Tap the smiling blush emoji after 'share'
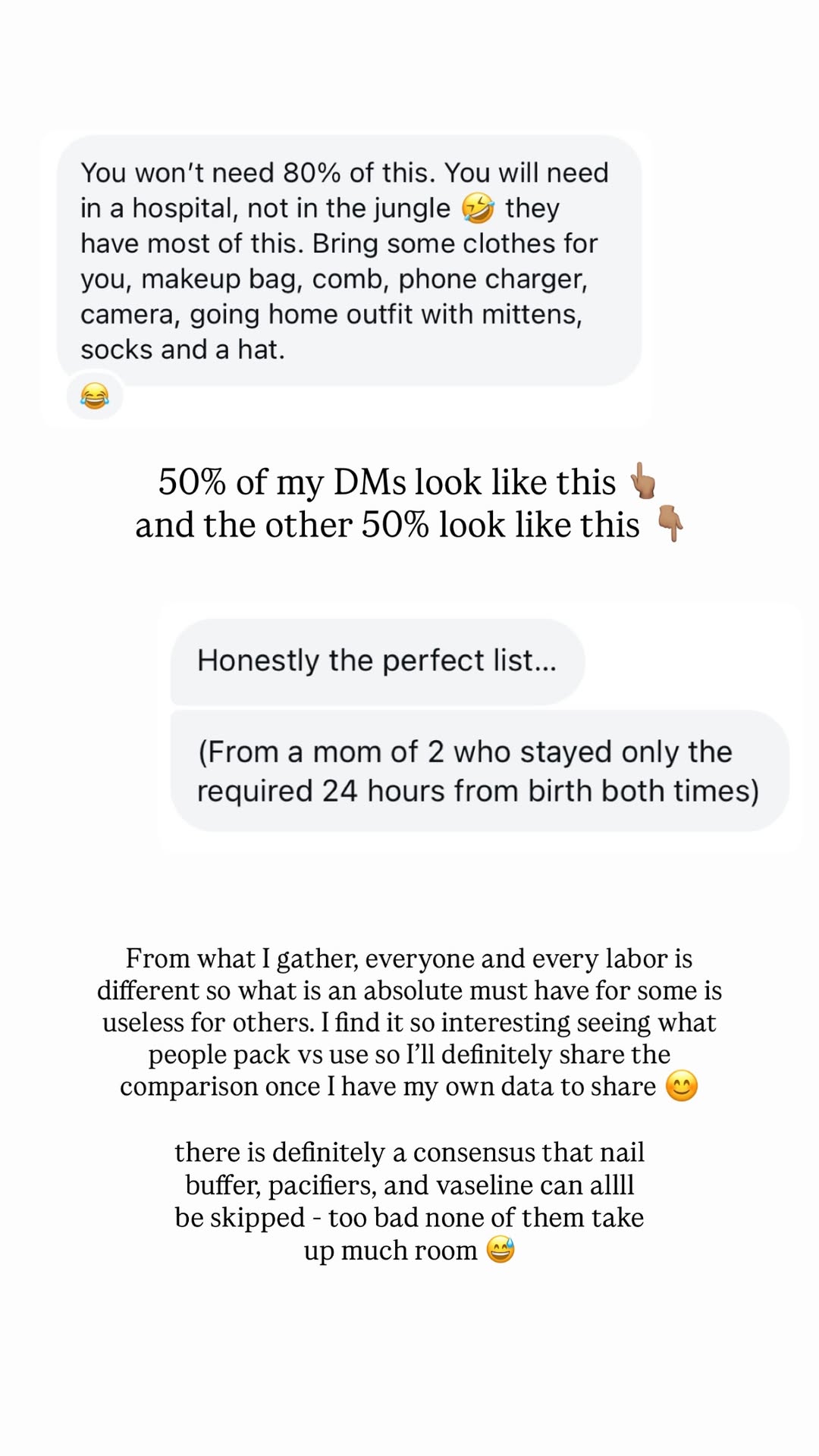The image size is (819, 1456). pyautogui.click(x=681, y=1086)
